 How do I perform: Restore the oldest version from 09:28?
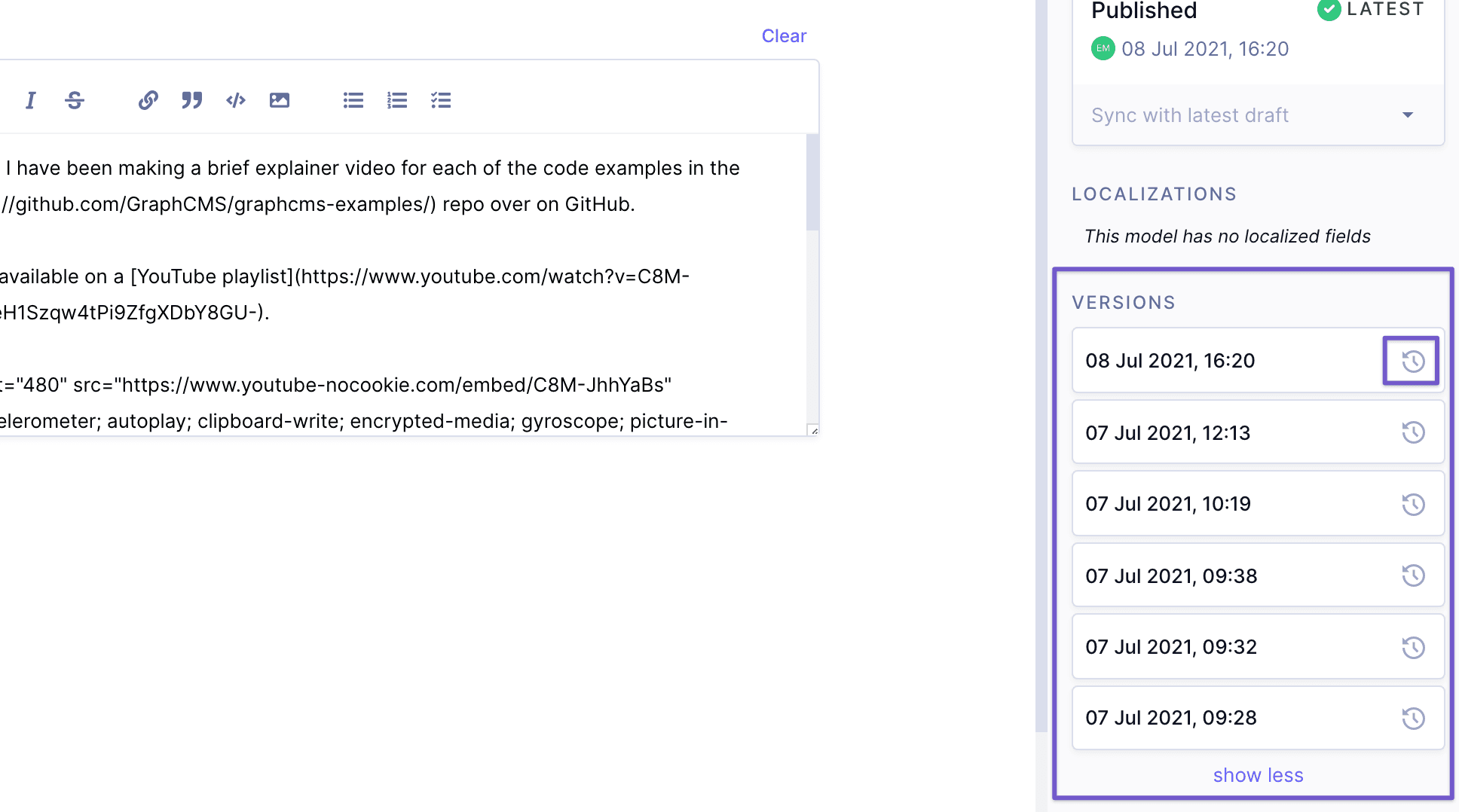point(1414,718)
